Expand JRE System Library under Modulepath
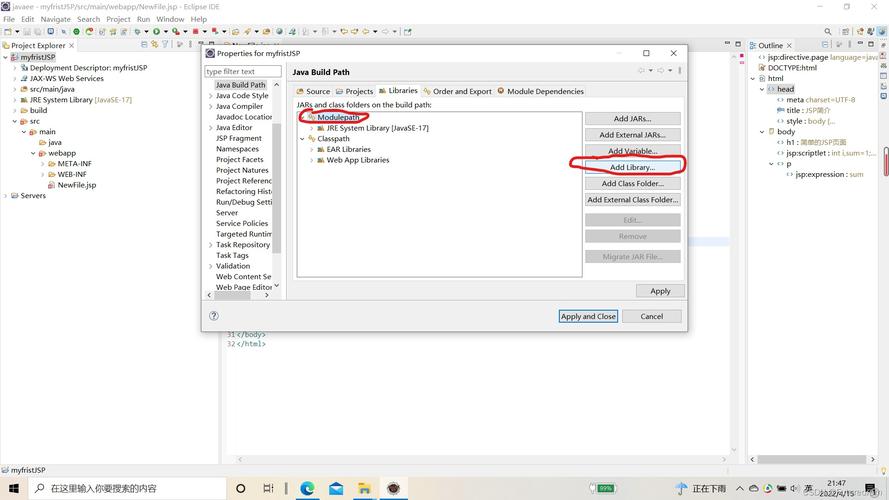889x500 pixels. coord(312,128)
